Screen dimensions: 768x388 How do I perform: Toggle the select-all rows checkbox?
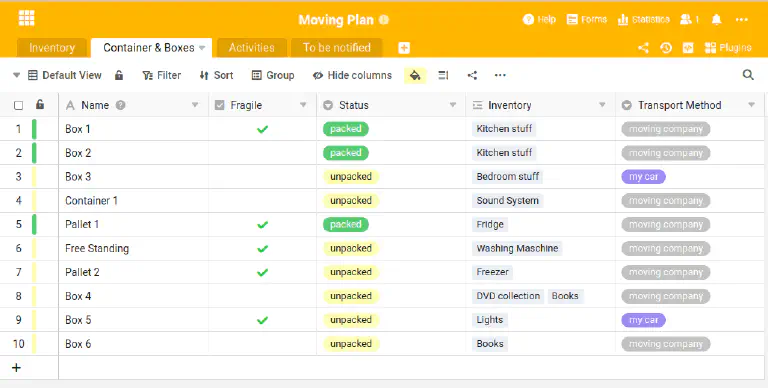pos(19,105)
